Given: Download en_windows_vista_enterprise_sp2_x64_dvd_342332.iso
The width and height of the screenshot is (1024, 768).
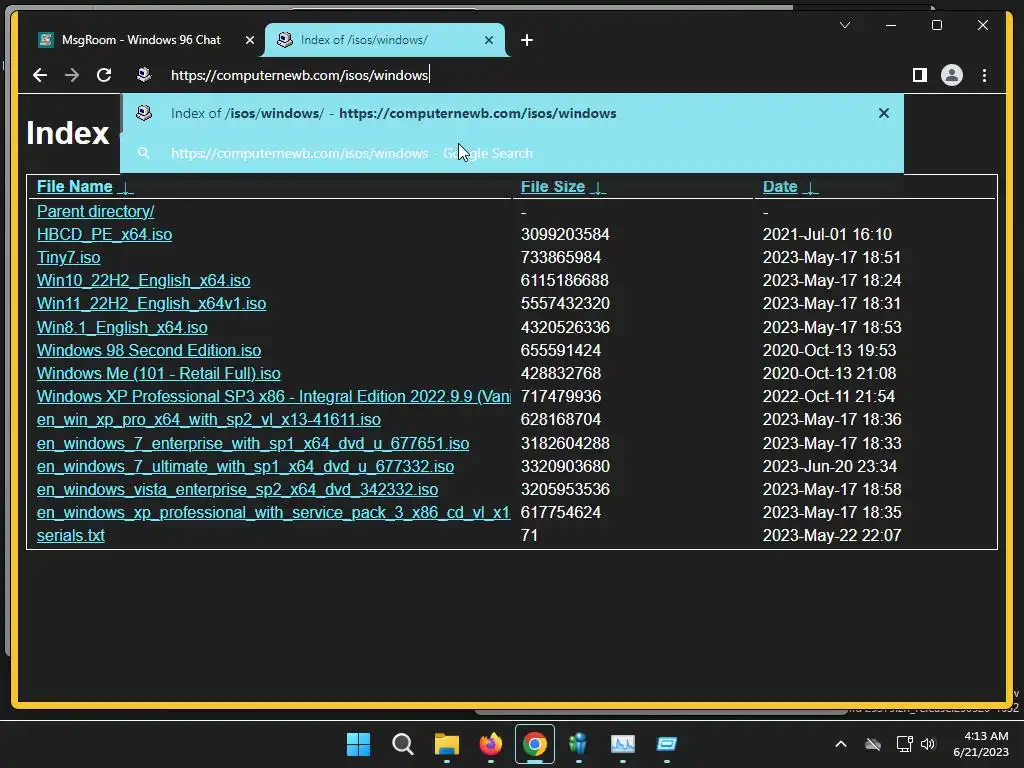Looking at the screenshot, I should click(238, 489).
